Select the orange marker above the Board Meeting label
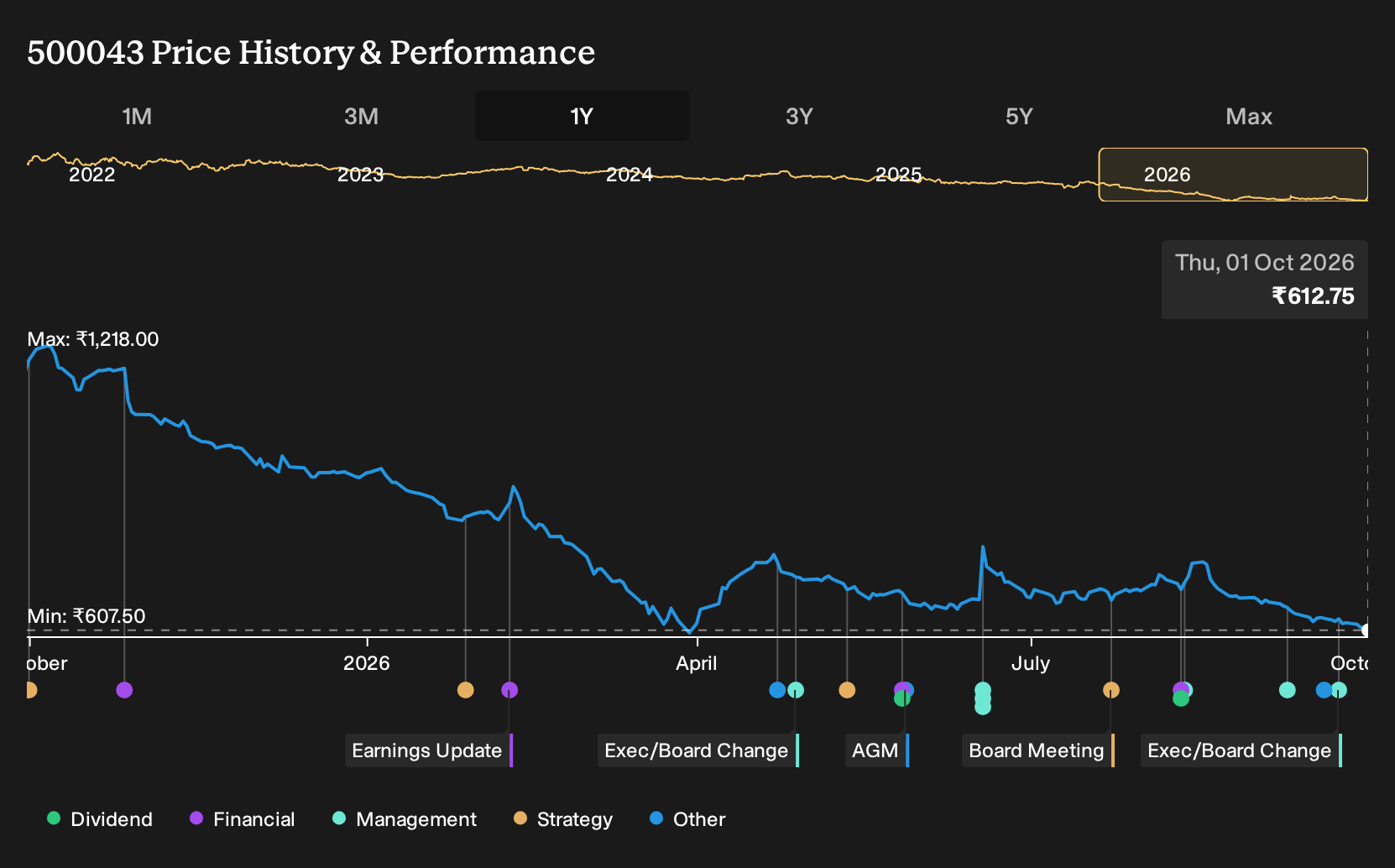1395x868 pixels. coord(1111,690)
